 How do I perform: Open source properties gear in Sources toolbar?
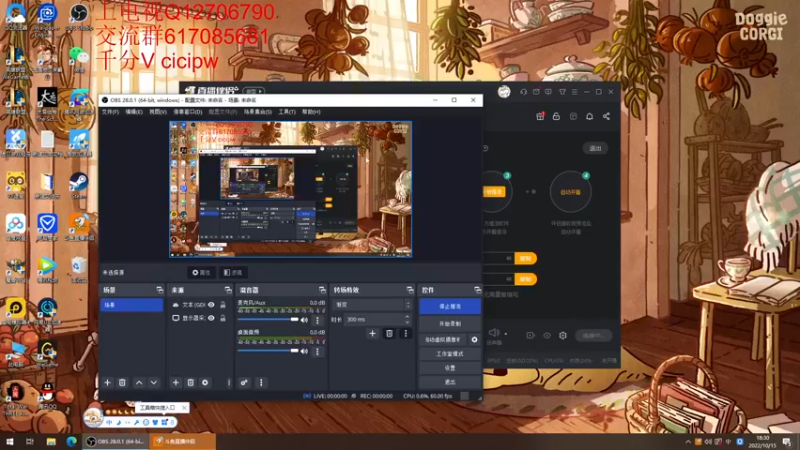pos(205,383)
